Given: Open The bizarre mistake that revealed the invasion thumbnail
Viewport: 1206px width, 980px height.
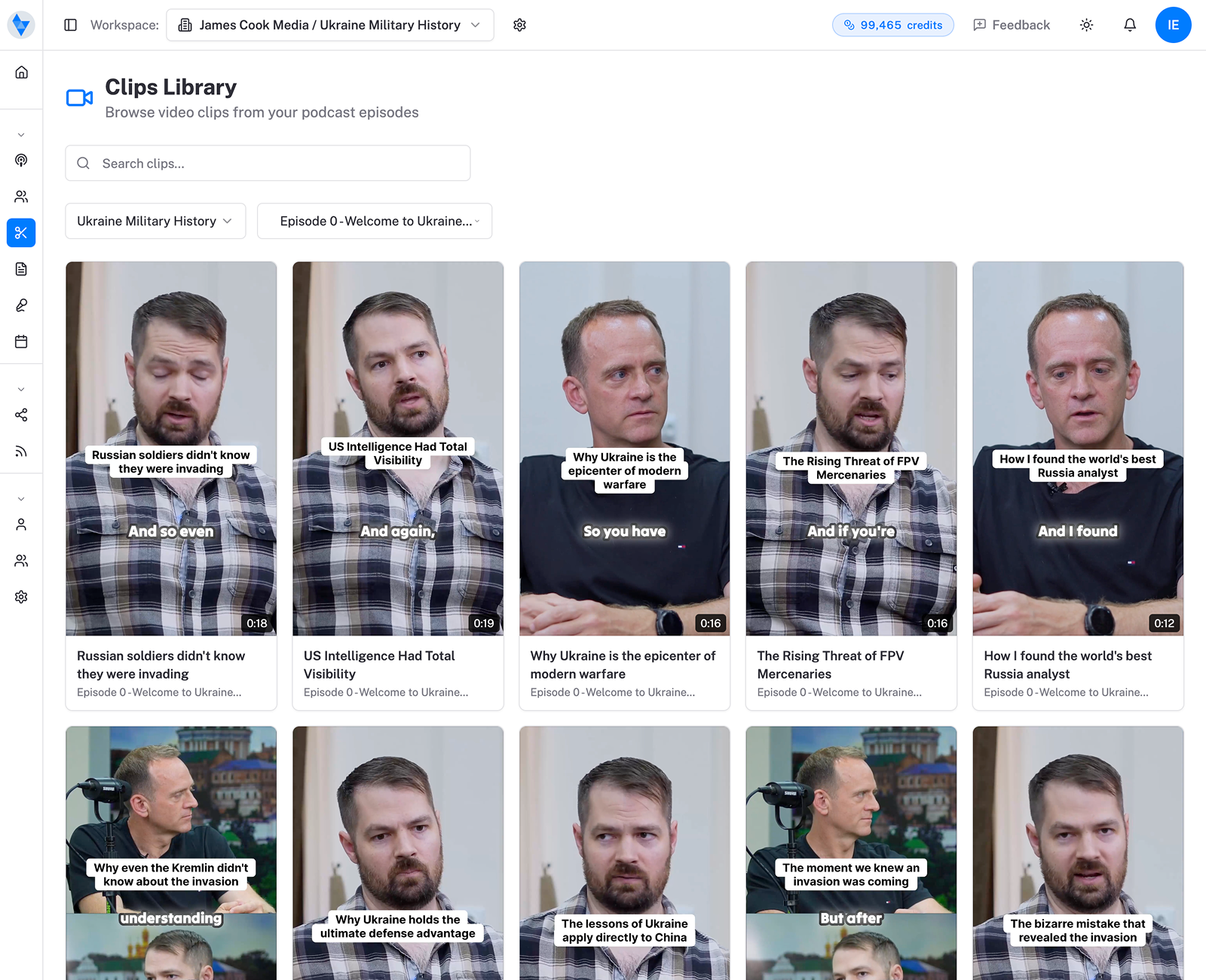Looking at the screenshot, I should tap(1078, 853).
